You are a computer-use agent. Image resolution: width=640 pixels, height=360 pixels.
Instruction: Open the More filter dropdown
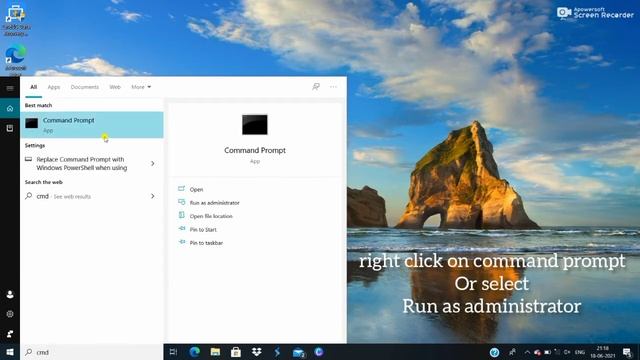click(x=141, y=87)
